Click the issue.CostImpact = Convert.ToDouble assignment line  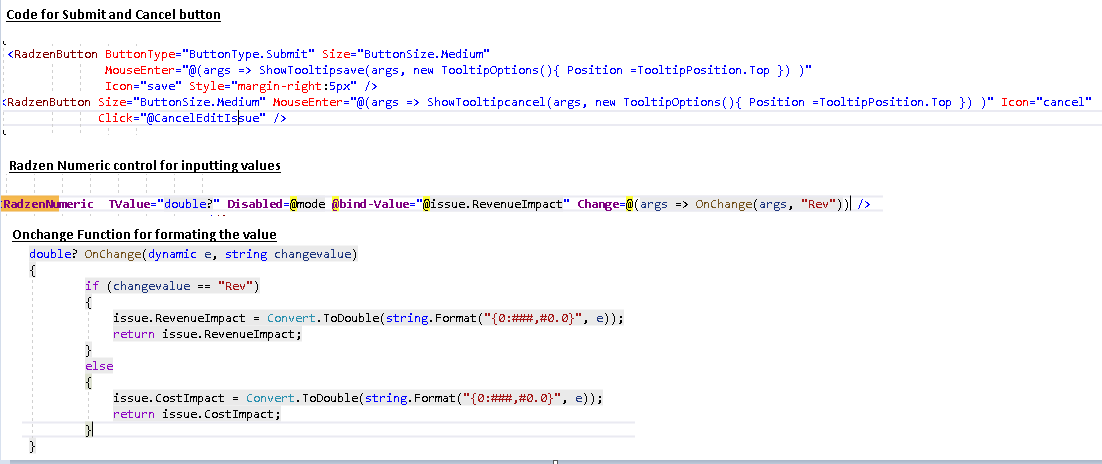[x=358, y=399]
